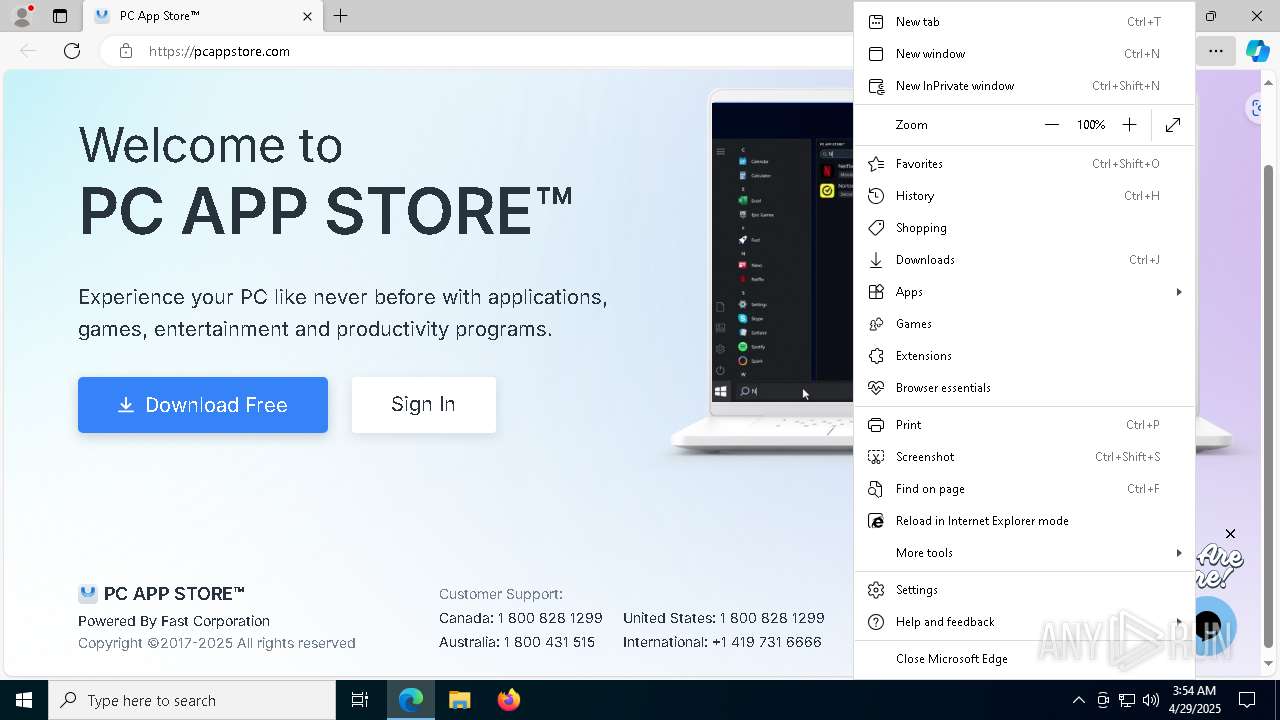
Task: Expand the Apps submenu
Action: point(1024,292)
